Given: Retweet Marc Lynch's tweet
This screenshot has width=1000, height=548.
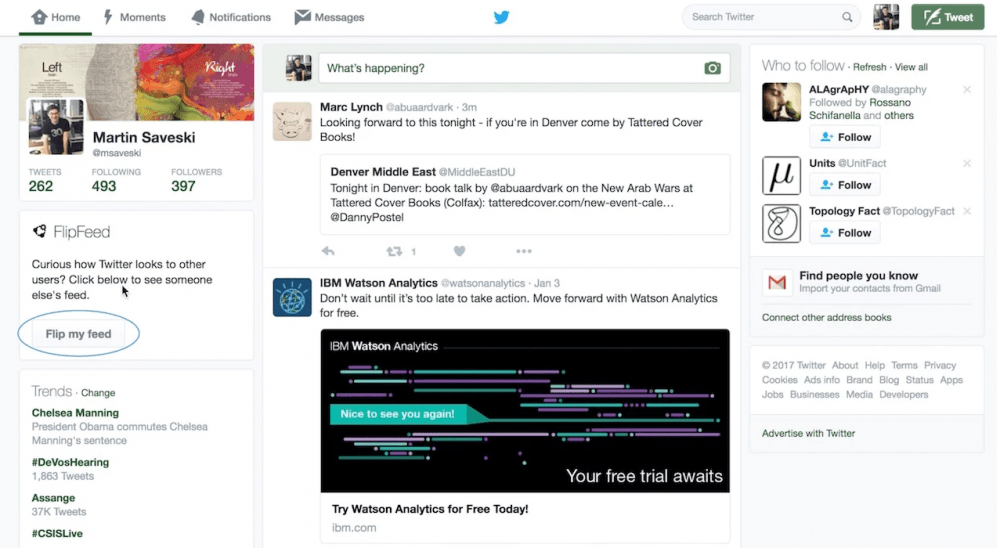Looking at the screenshot, I should [x=394, y=251].
